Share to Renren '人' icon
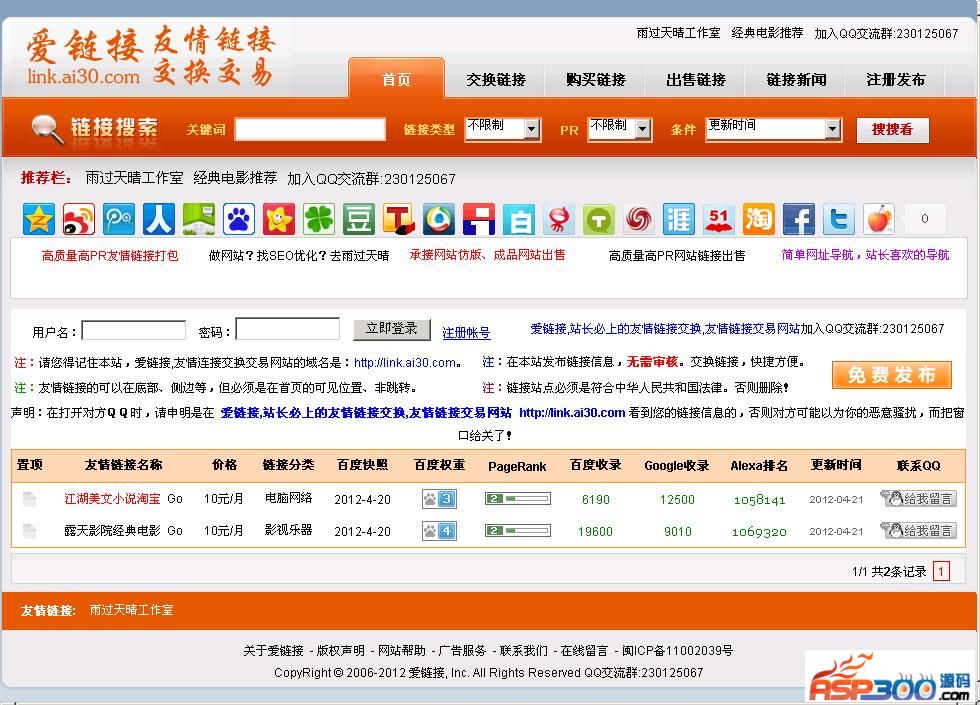The height and width of the screenshot is (705, 980). tap(159, 219)
